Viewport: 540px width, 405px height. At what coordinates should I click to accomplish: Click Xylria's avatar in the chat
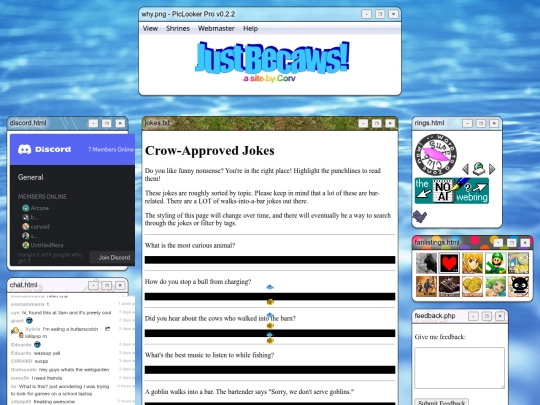[x=15, y=331]
